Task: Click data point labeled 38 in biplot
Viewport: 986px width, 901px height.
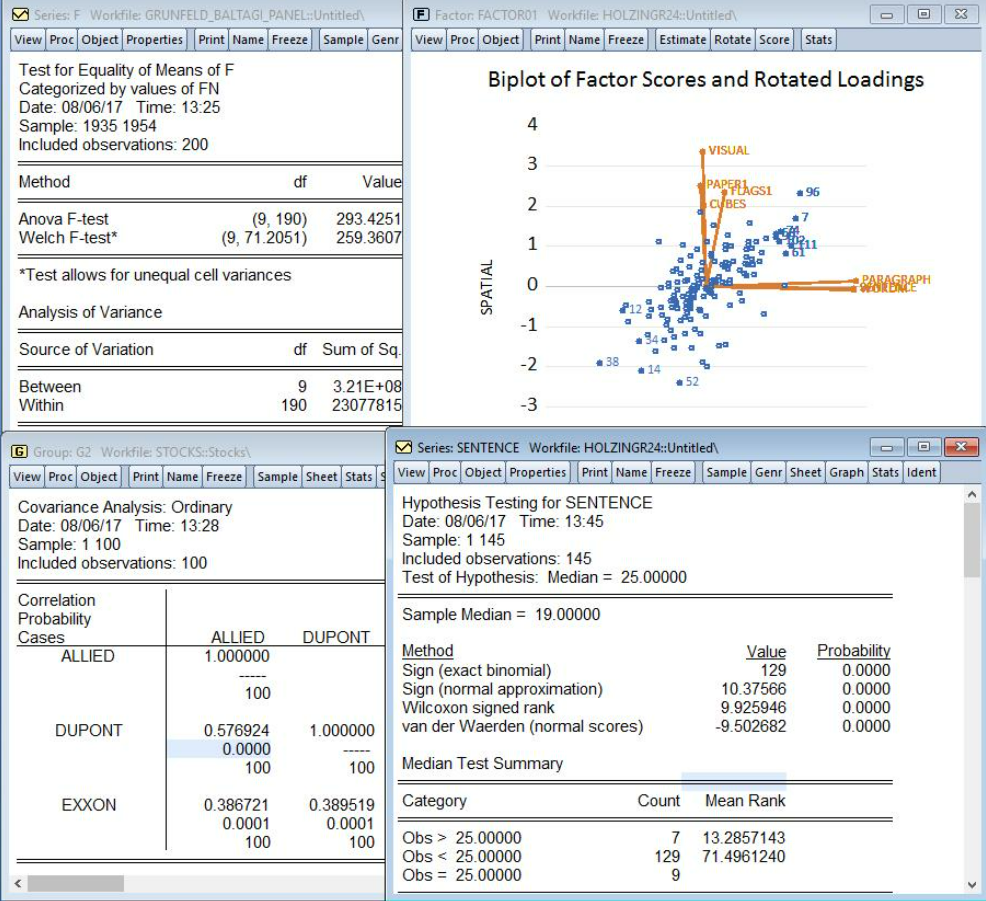Action: [x=599, y=363]
